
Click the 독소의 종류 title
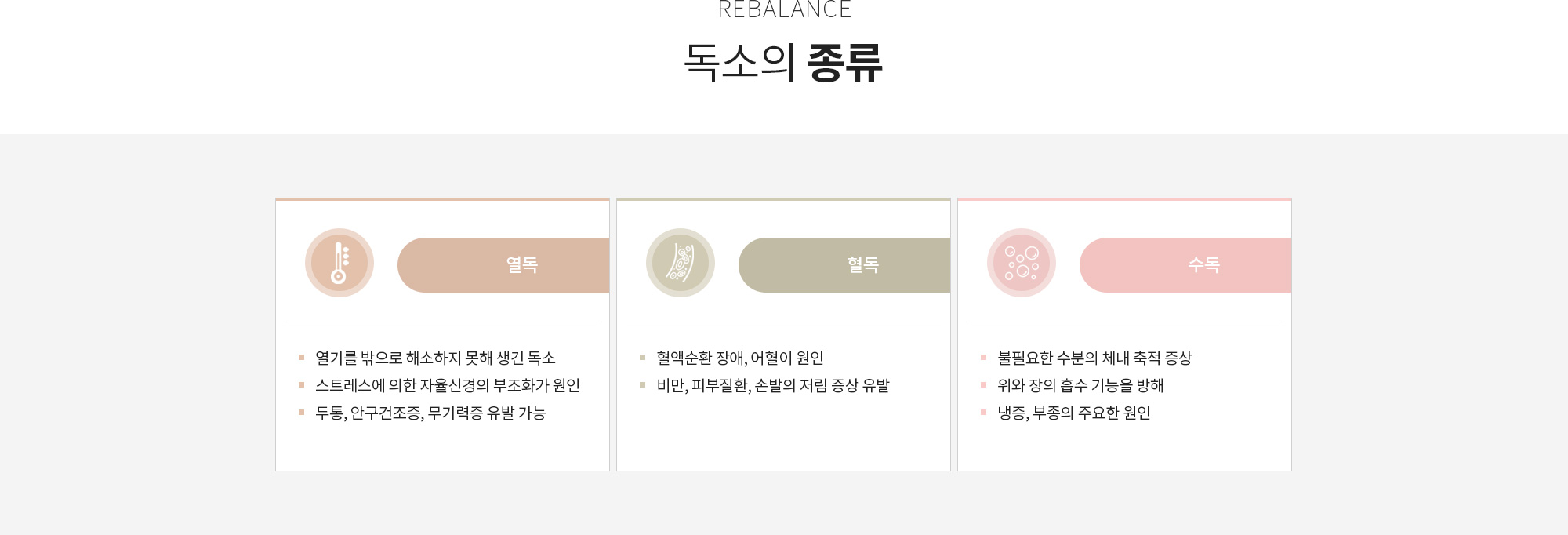[784, 63]
